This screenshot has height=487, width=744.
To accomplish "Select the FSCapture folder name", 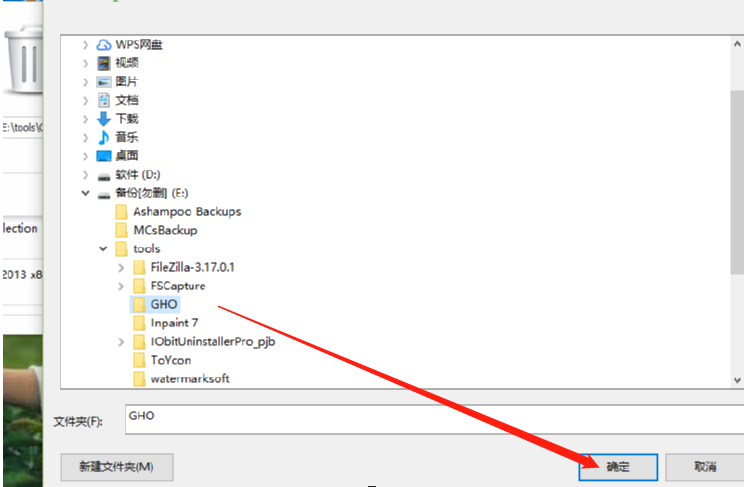I will coord(178,286).
